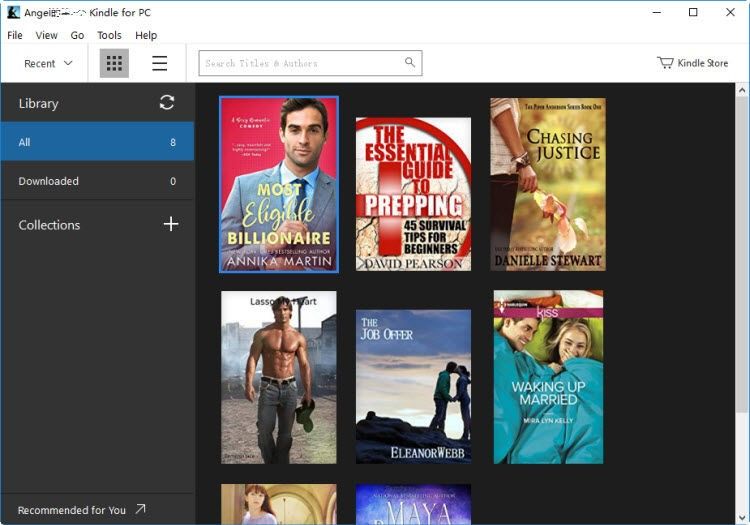750x525 pixels.
Task: Open the Kindle Store cart link
Action: (x=693, y=63)
